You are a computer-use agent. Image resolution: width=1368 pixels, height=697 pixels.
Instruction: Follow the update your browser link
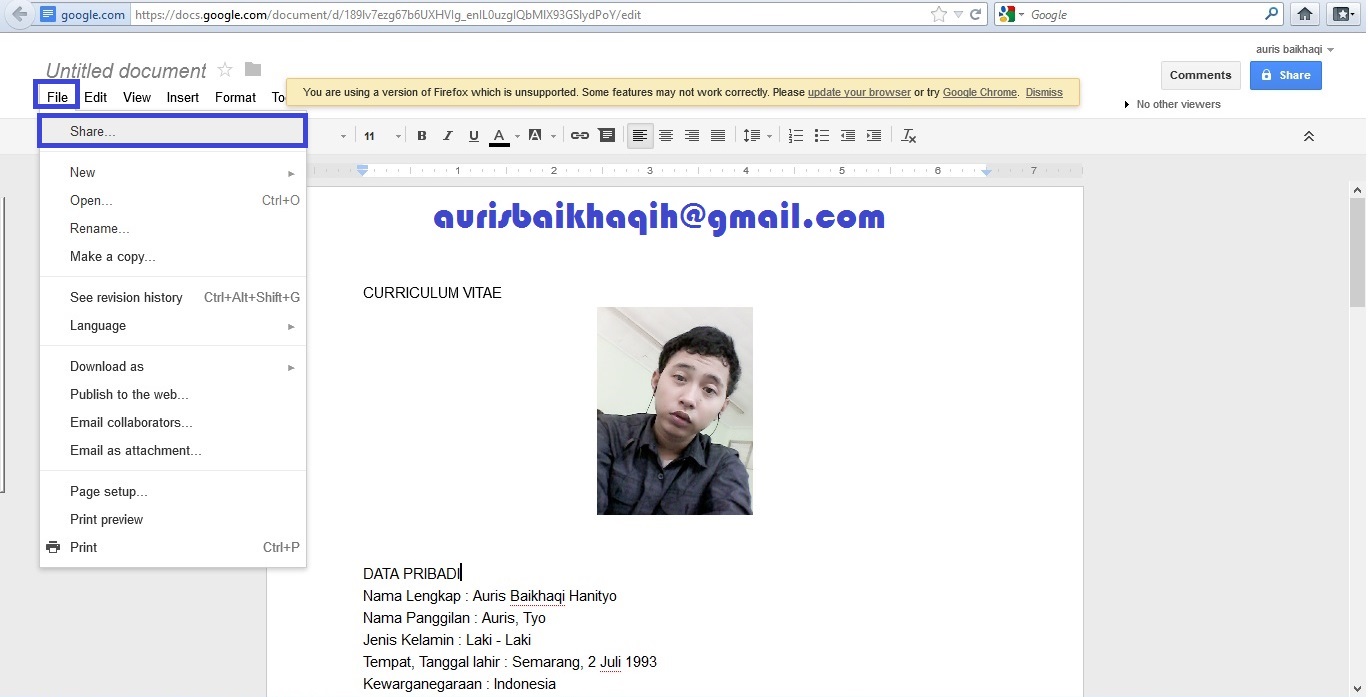(858, 92)
